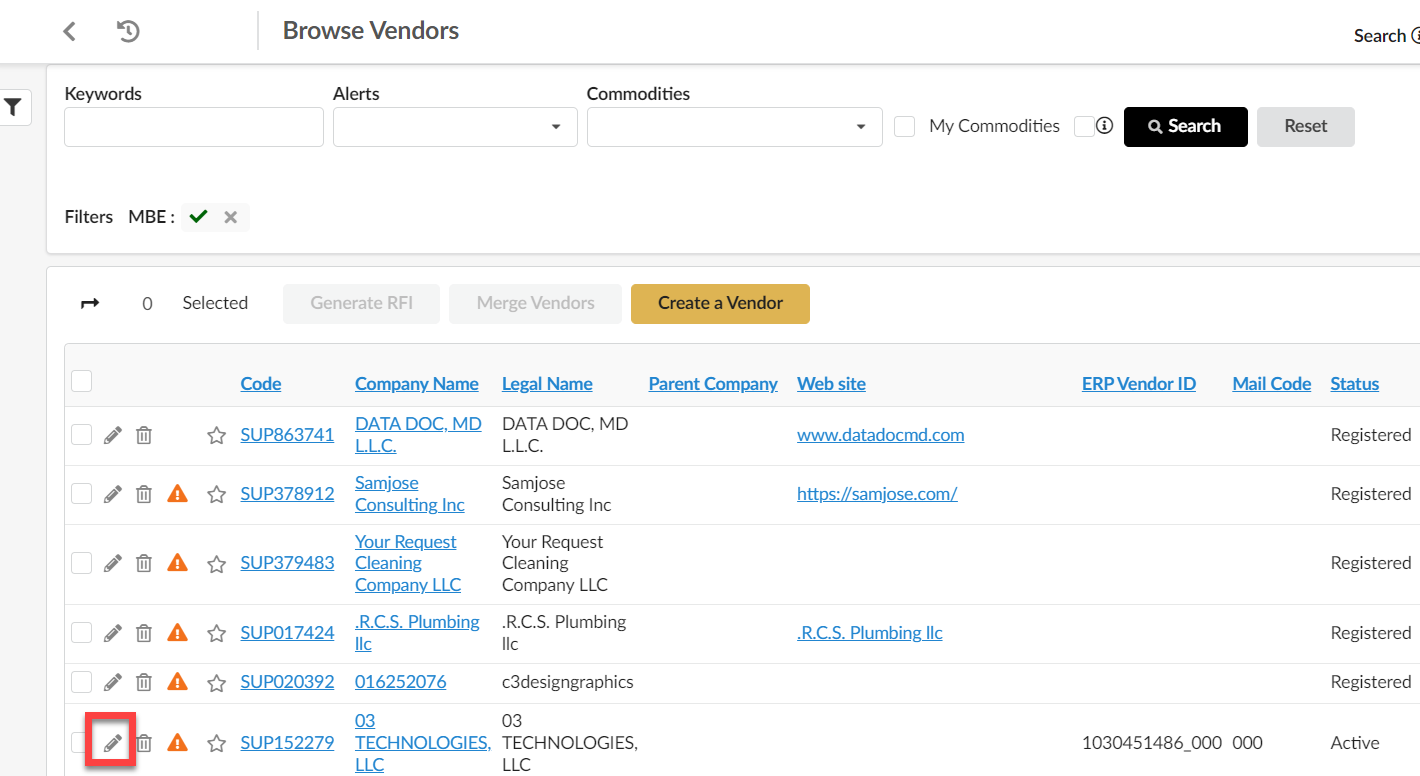Image resolution: width=1420 pixels, height=776 pixels.
Task: Delete vendor SUP020392 with trash icon
Action: click(144, 682)
